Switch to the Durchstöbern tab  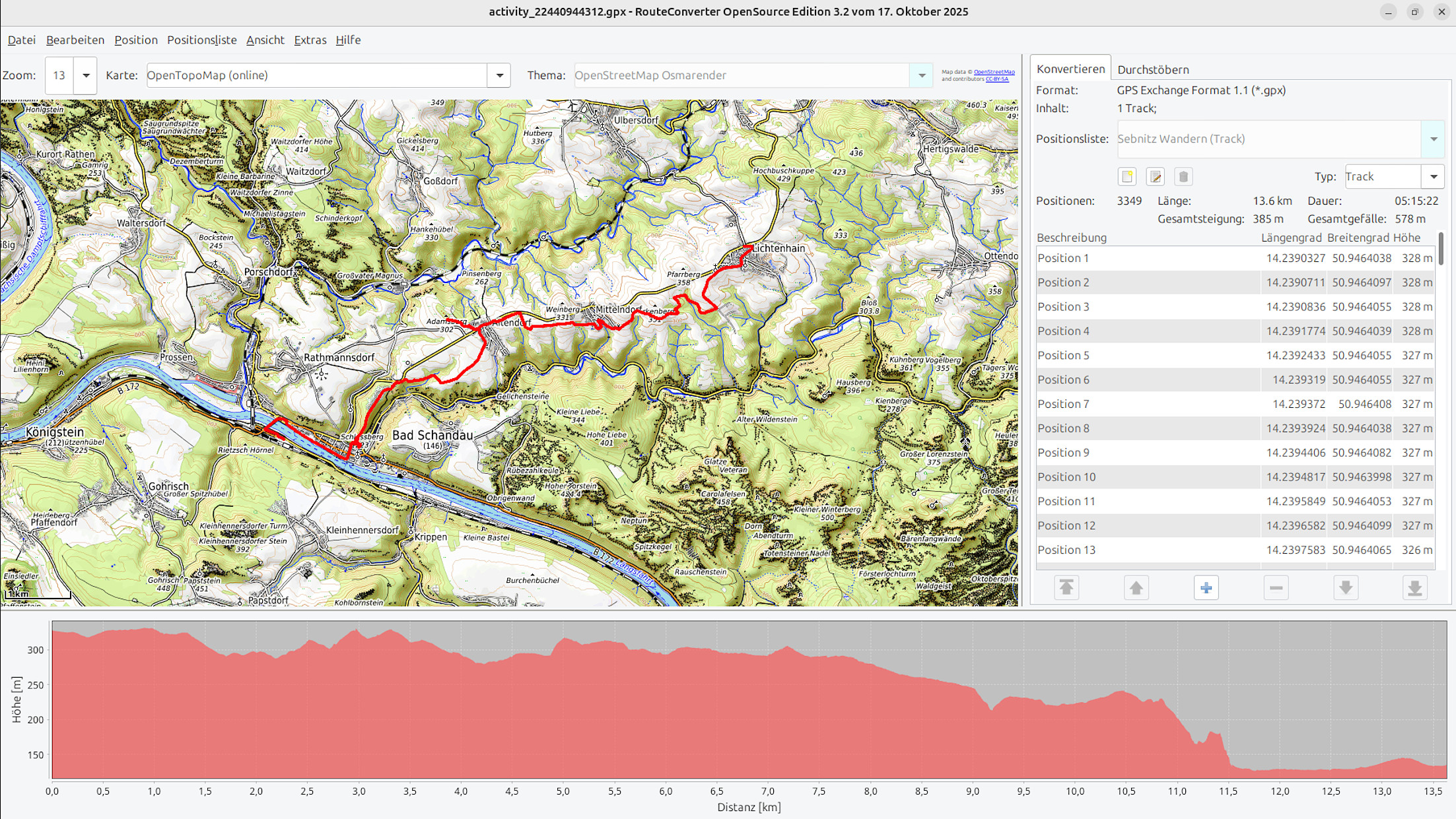click(x=1153, y=69)
